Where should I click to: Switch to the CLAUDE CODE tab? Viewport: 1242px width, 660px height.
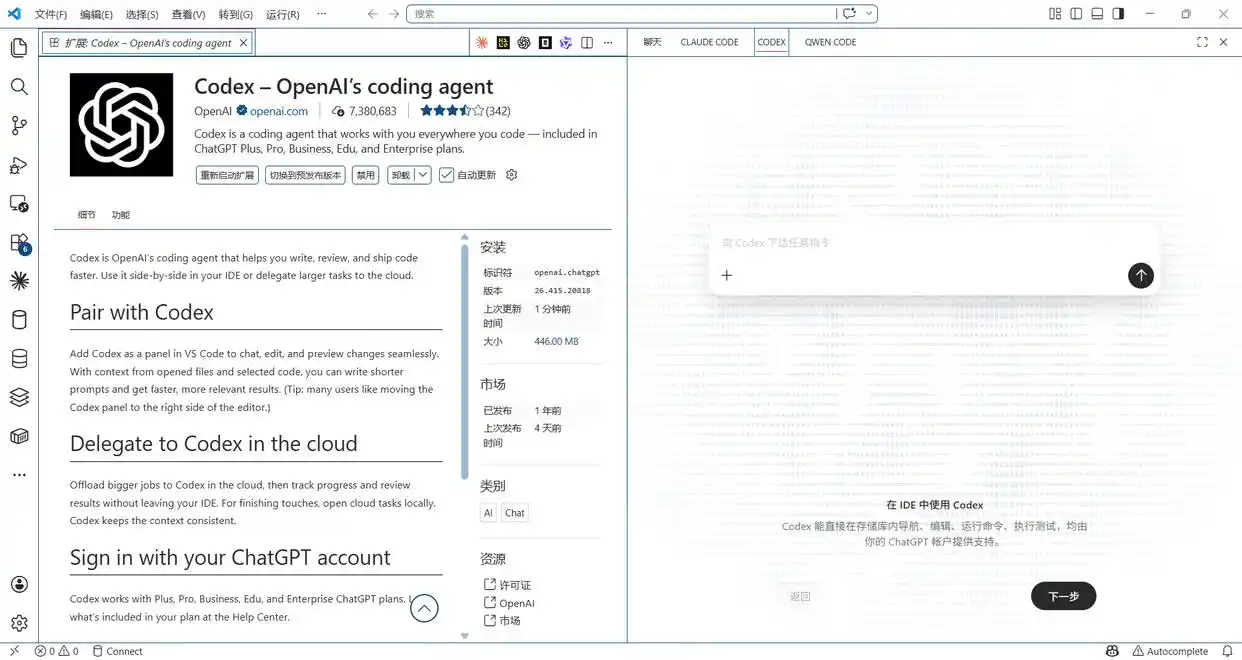click(x=709, y=42)
